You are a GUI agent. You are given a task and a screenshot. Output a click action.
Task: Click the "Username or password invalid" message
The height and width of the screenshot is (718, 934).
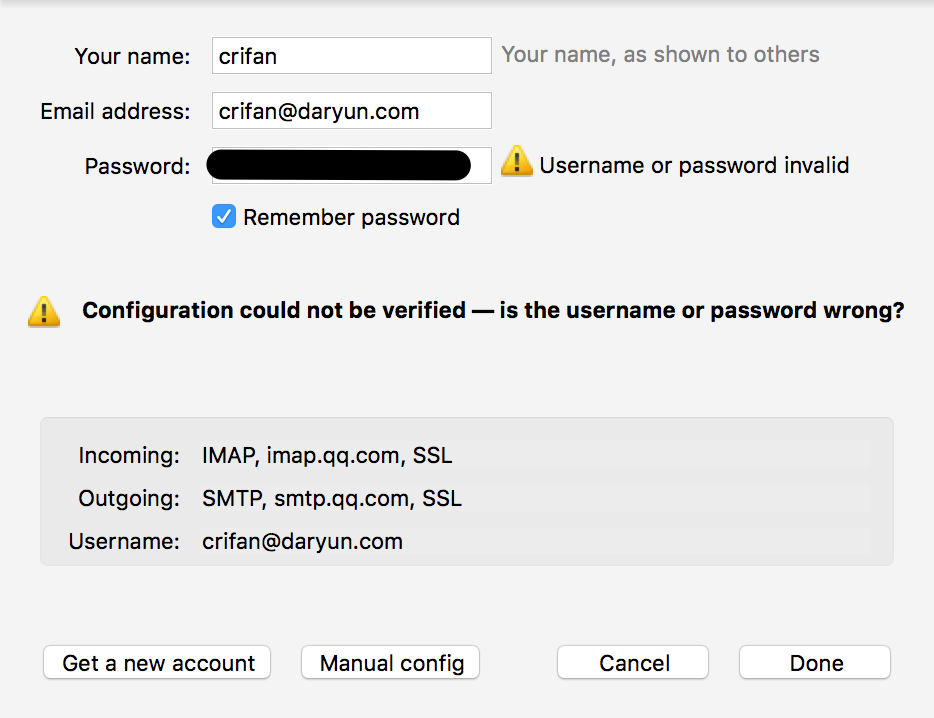pyautogui.click(x=694, y=165)
